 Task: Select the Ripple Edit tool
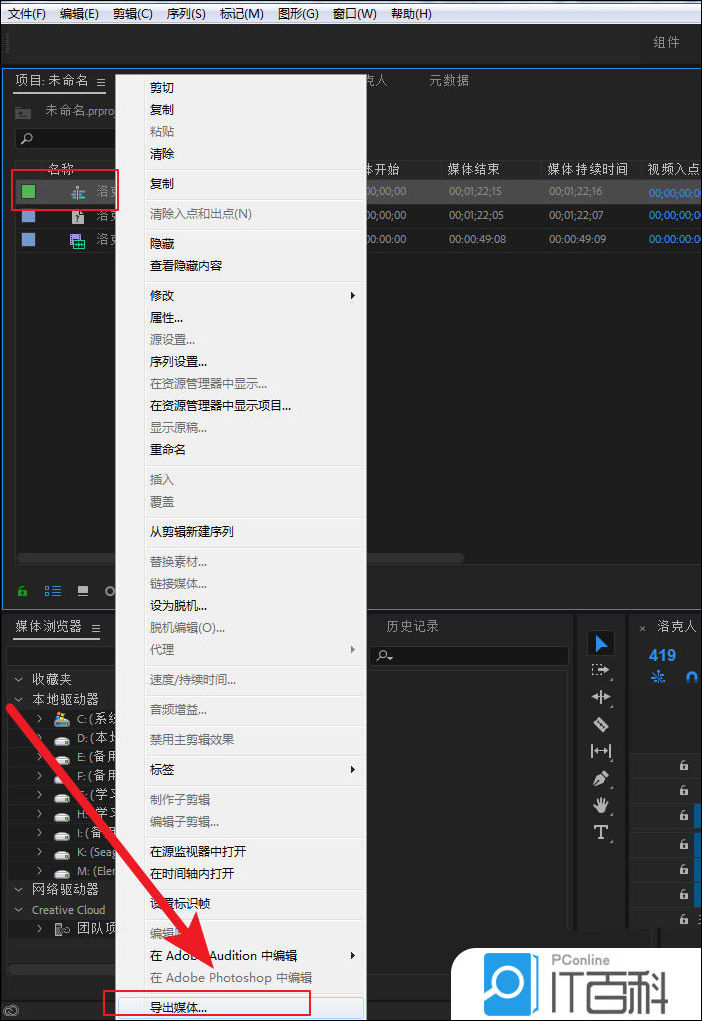(x=600, y=697)
